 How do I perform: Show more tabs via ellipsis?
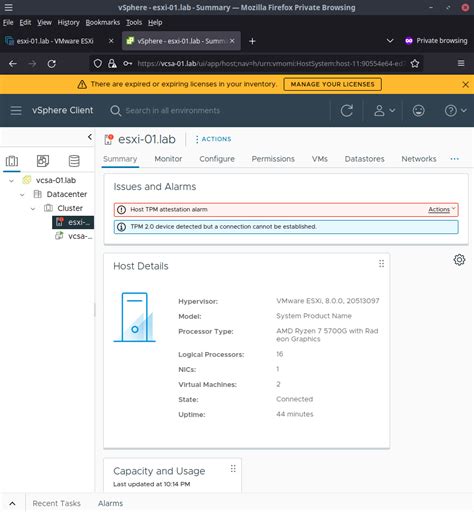454,159
